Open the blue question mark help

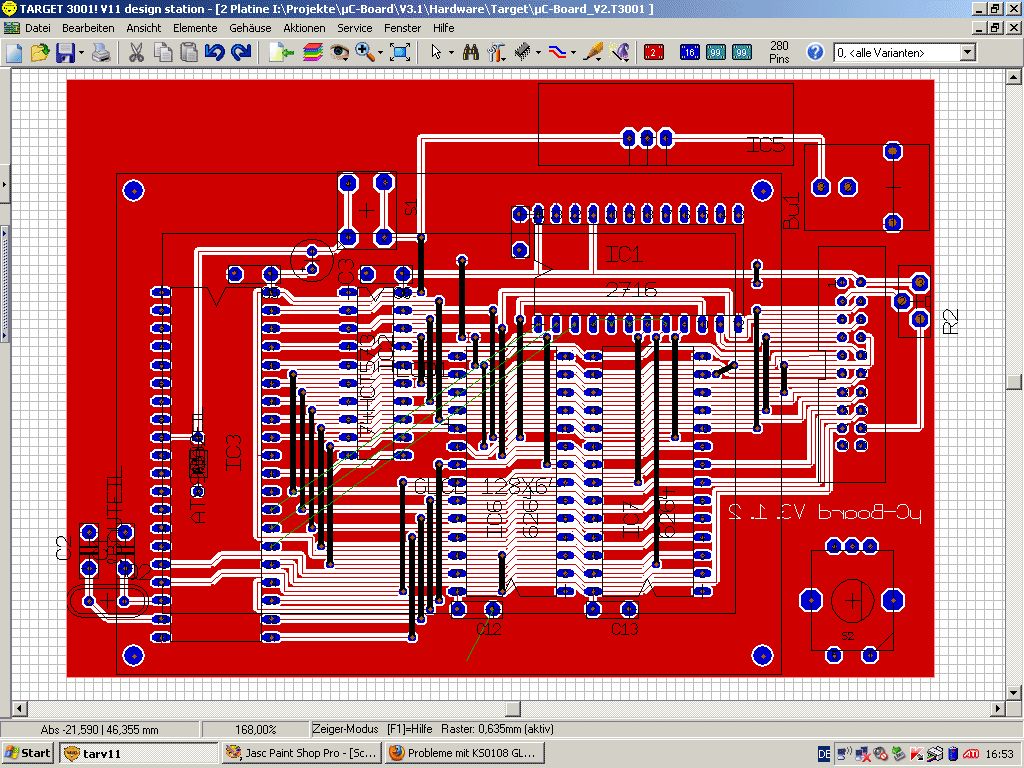[815, 52]
